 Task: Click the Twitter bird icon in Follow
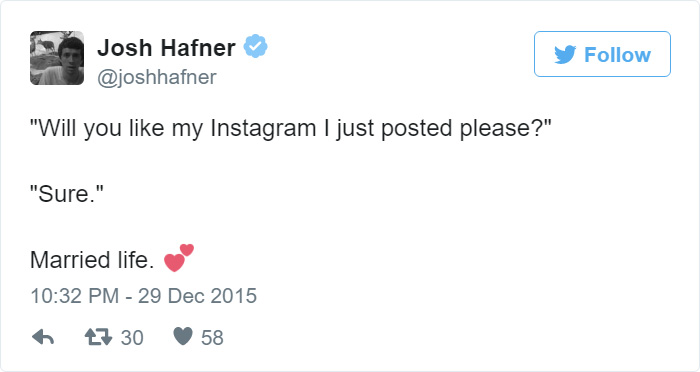click(x=565, y=54)
